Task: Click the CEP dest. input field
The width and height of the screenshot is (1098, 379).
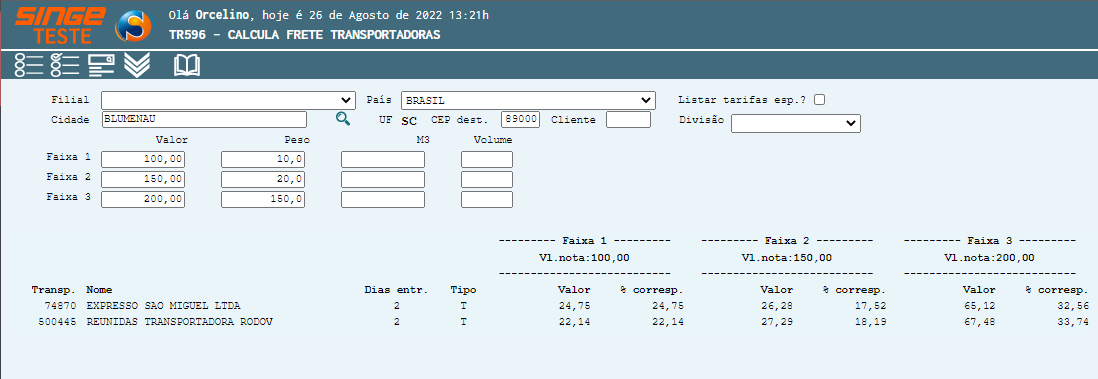Action: pos(520,119)
